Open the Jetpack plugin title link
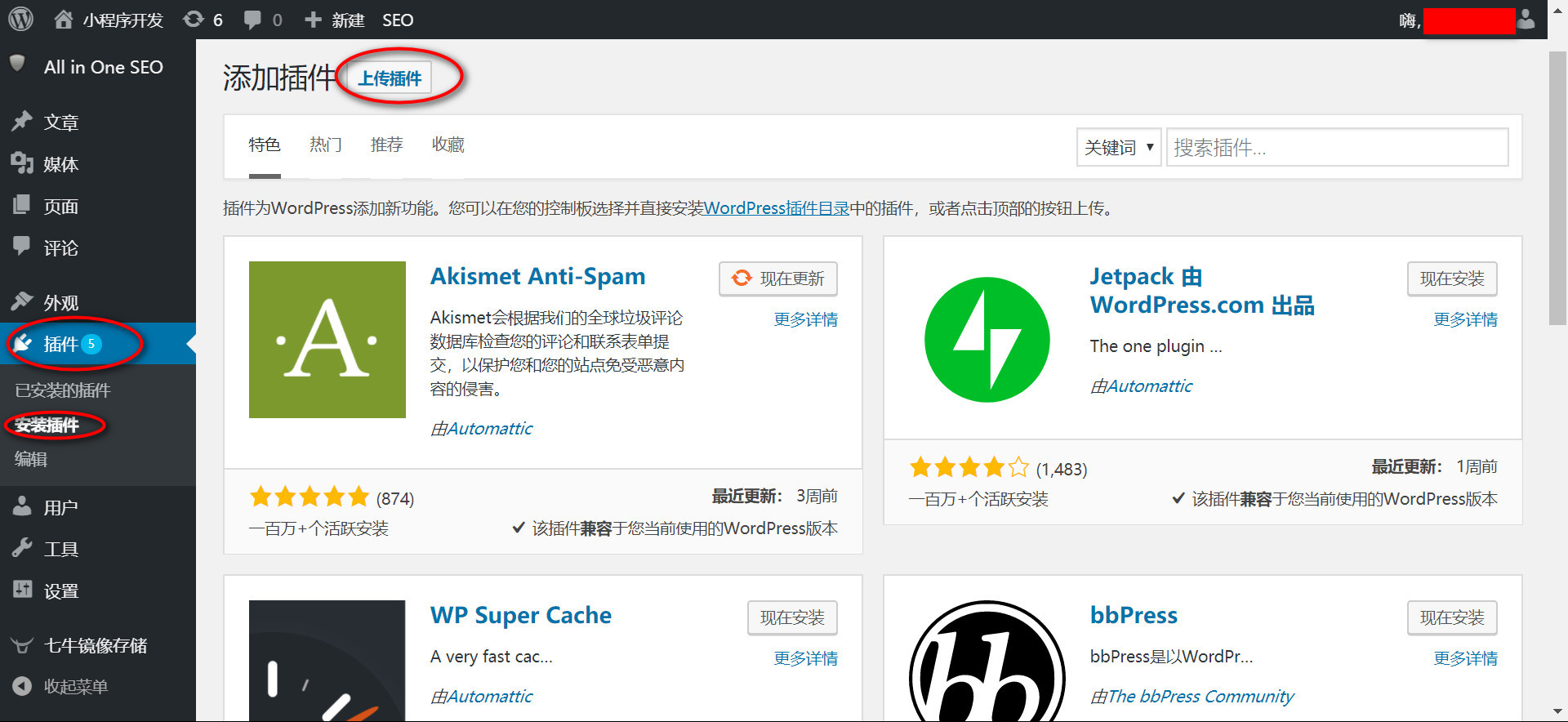Viewport: 1568px width, 722px height. pyautogui.click(x=1202, y=291)
